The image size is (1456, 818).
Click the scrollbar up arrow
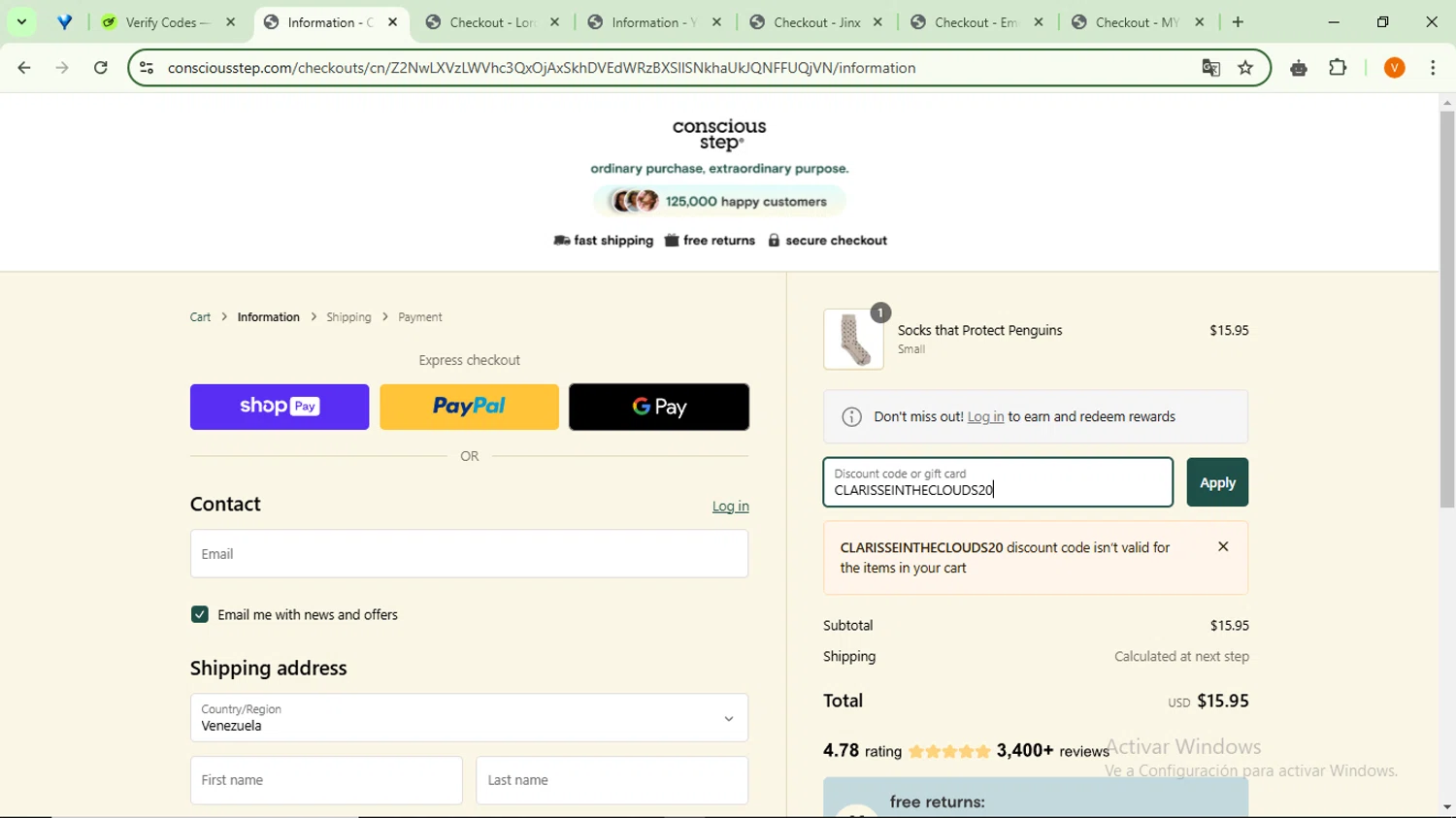point(1447,102)
